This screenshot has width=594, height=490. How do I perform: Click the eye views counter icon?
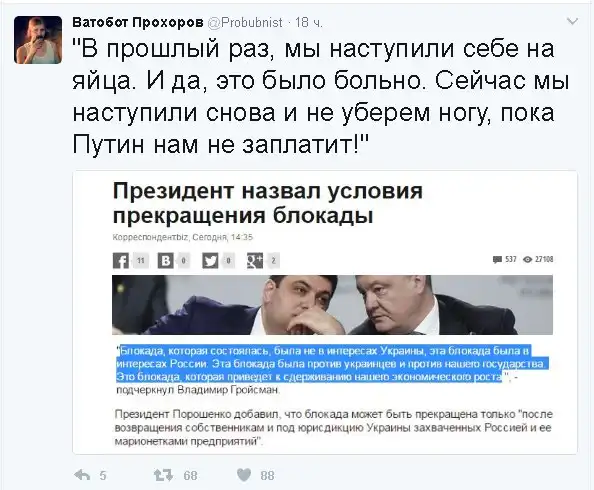[527, 260]
